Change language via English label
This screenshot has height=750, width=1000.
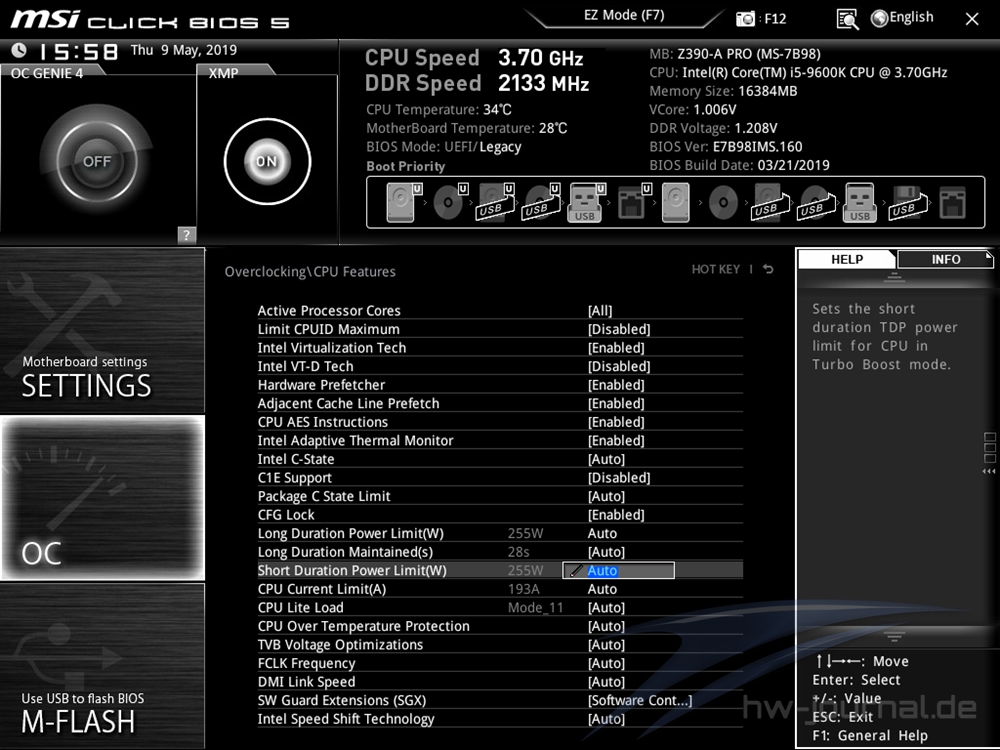pos(911,17)
